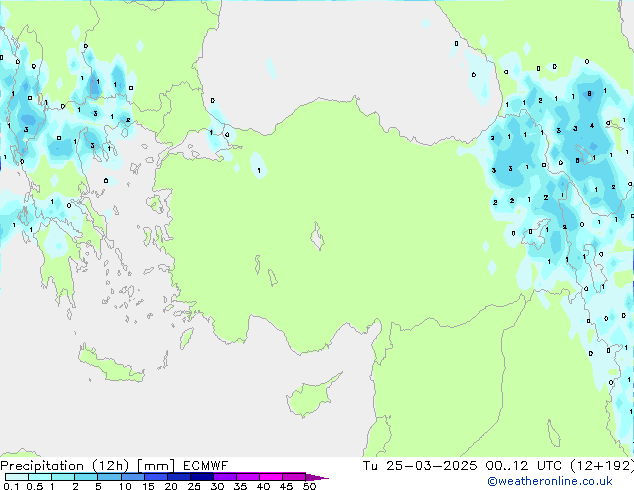This screenshot has width=634, height=490.
Task: Select the 10–15 mm legend swatch
Action: (x=132, y=477)
